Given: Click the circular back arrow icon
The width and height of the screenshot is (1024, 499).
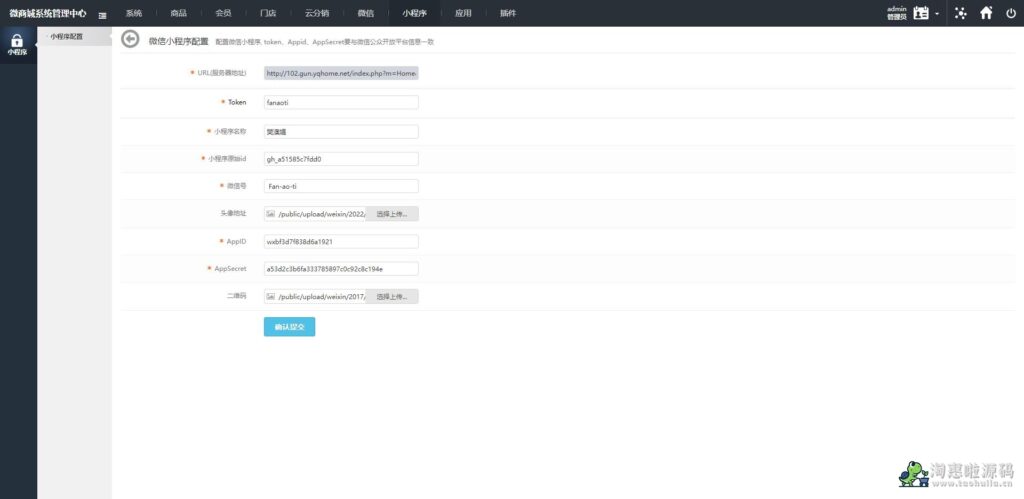Looking at the screenshot, I should [131, 40].
